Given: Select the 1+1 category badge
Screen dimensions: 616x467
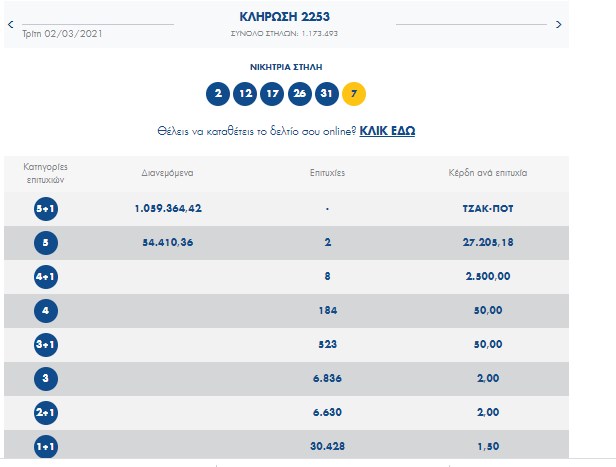Looking at the screenshot, I should click(44, 446).
